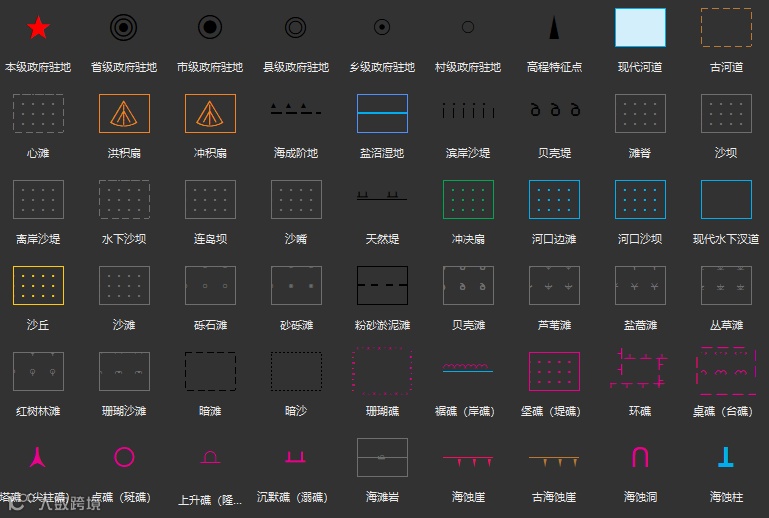Pick the 滩脊 dotted pattern
769x518 pixels.
click(640, 113)
